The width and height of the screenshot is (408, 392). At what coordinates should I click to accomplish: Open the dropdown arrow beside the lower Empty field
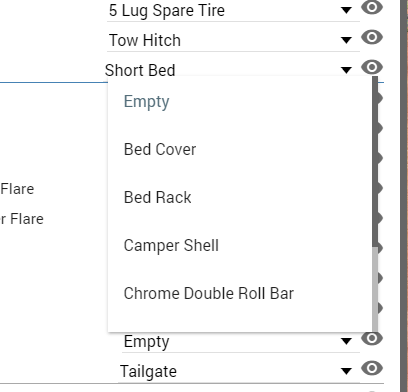click(x=346, y=341)
